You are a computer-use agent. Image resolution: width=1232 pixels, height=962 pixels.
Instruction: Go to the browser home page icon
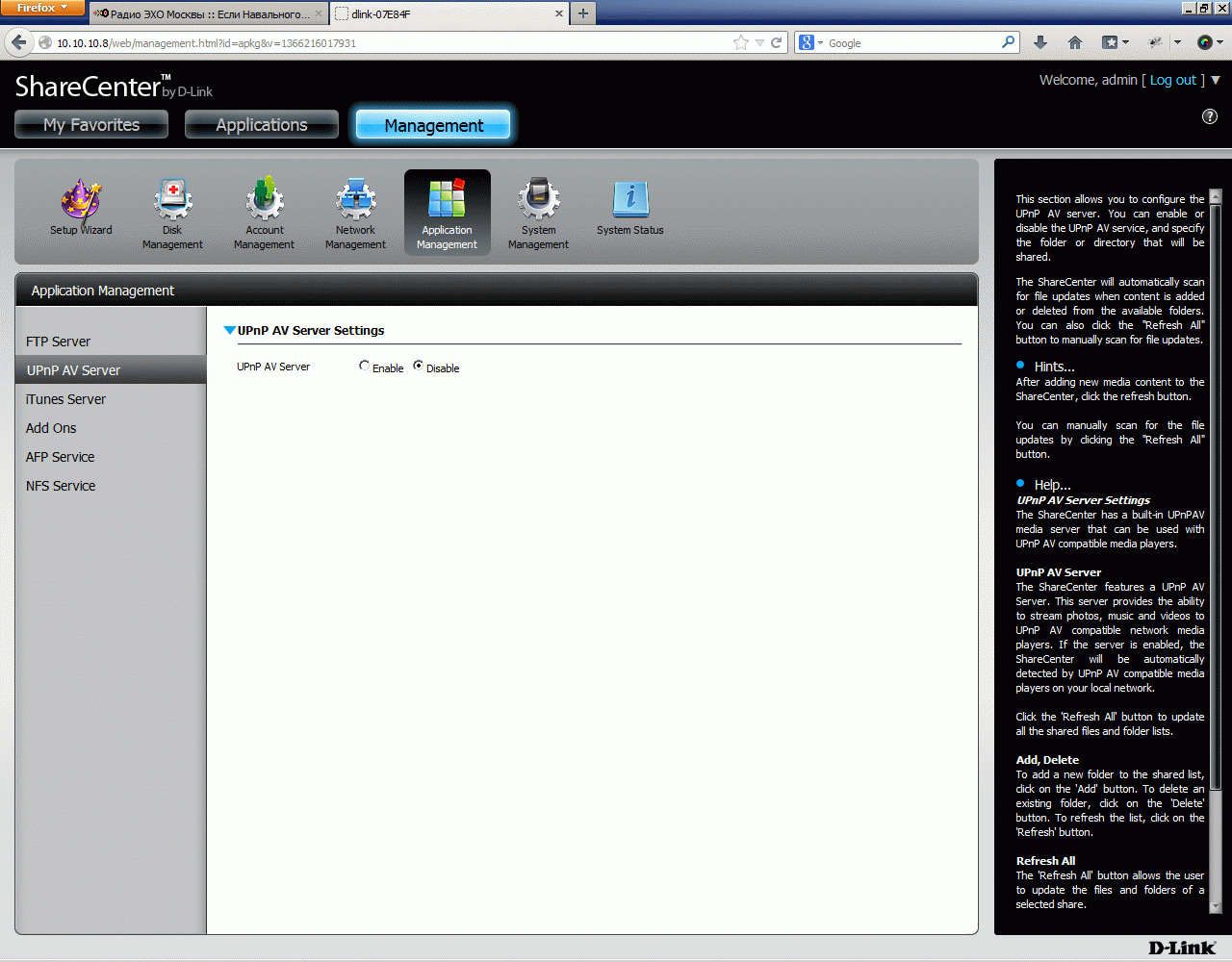click(1075, 42)
